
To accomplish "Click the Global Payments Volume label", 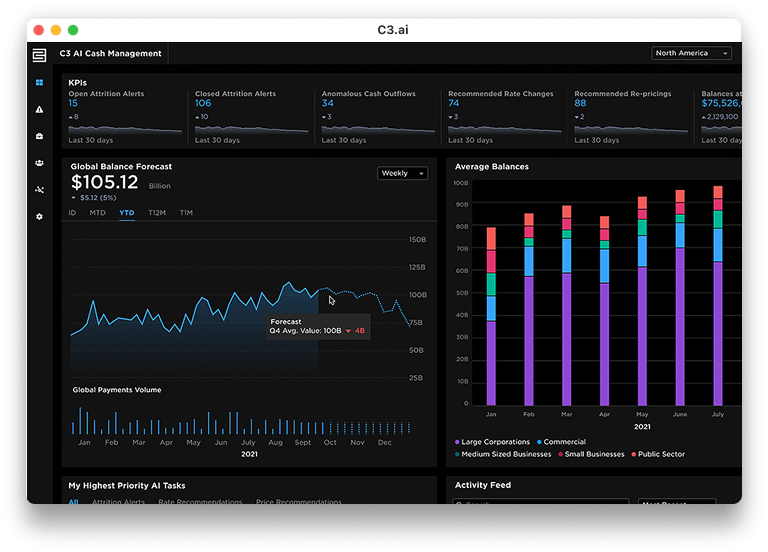I will point(117,390).
